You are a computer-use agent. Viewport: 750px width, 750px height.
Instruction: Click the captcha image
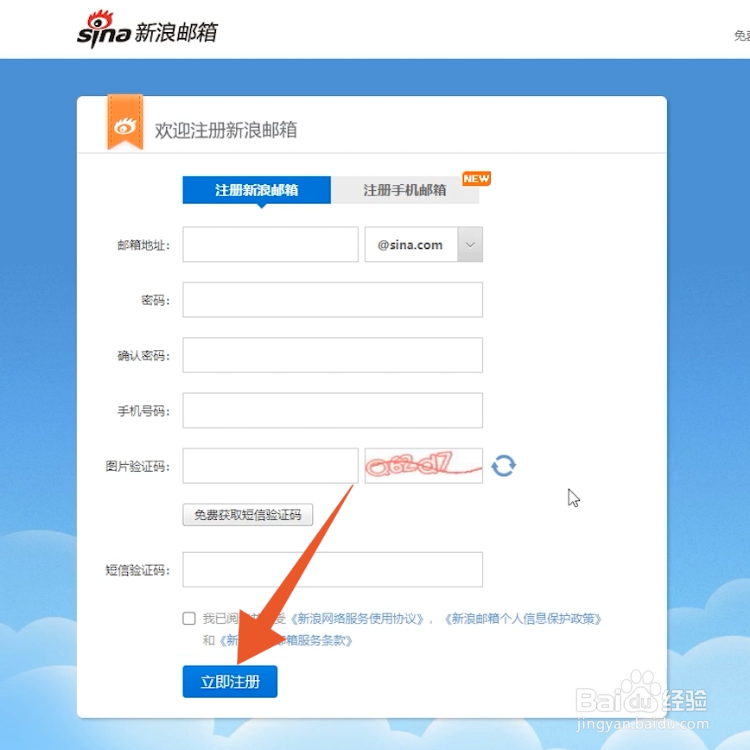click(x=423, y=465)
